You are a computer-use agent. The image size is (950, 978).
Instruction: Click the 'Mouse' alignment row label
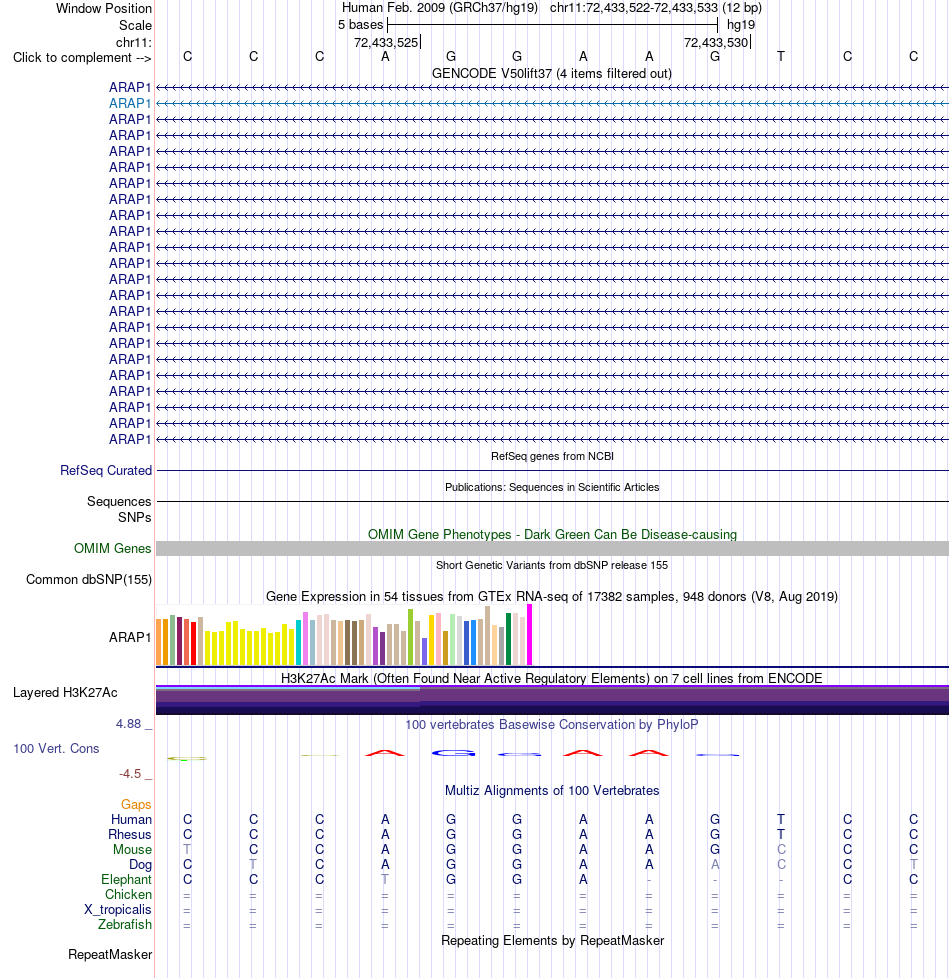pos(132,850)
